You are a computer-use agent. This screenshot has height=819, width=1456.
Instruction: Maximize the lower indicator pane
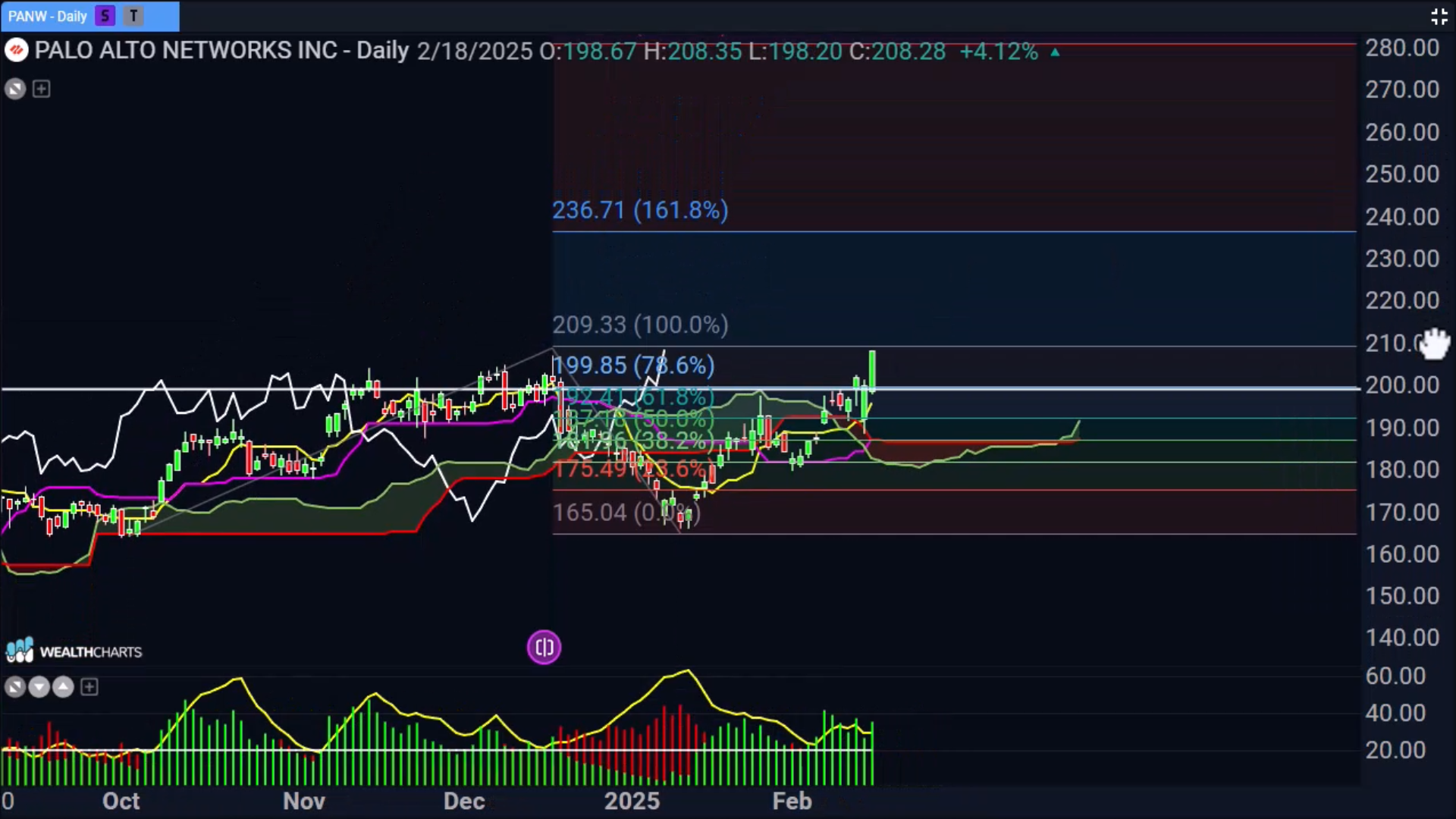click(15, 688)
